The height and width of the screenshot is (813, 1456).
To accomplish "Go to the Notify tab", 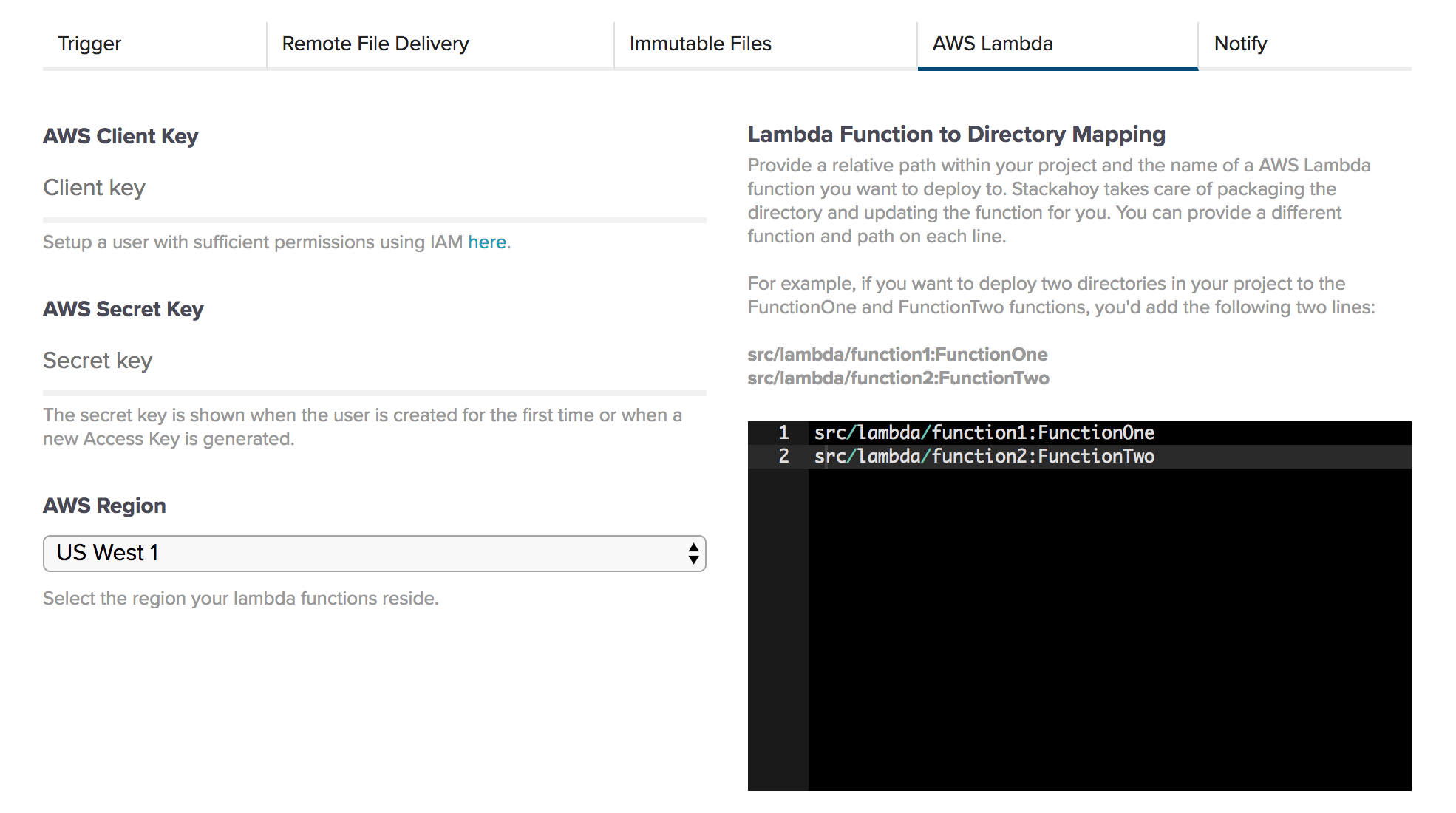I will [x=1240, y=44].
